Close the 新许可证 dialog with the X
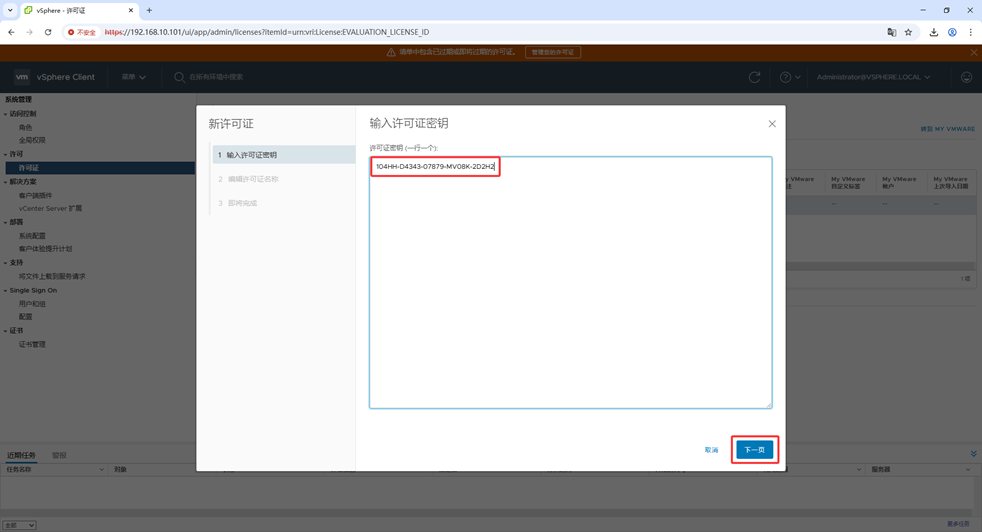This screenshot has width=982, height=532. tap(771, 124)
